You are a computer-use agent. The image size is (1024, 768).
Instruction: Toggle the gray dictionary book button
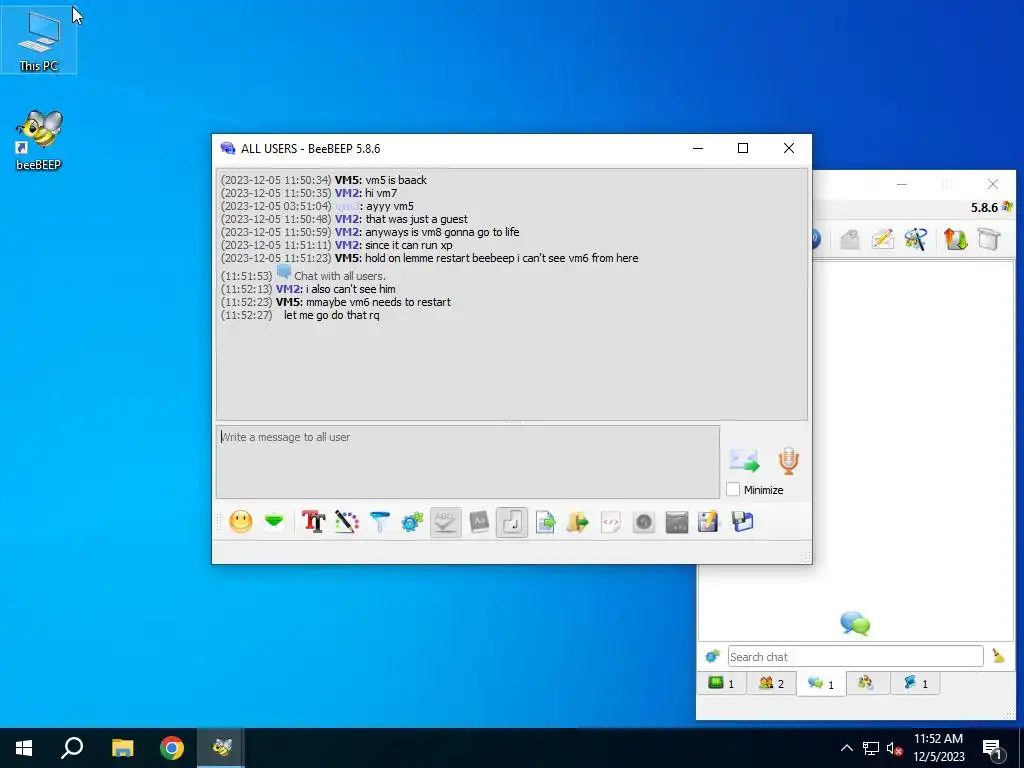pos(479,522)
